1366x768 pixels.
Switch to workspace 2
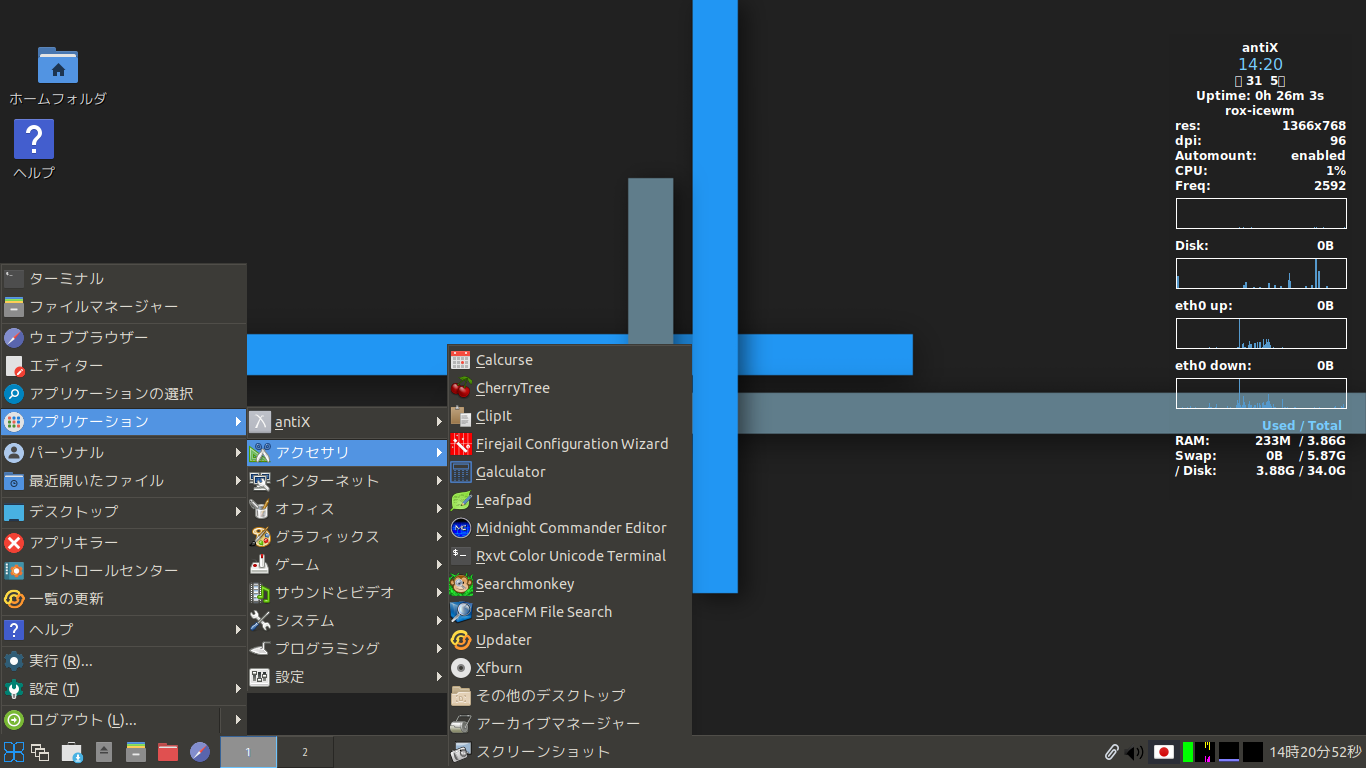305,752
